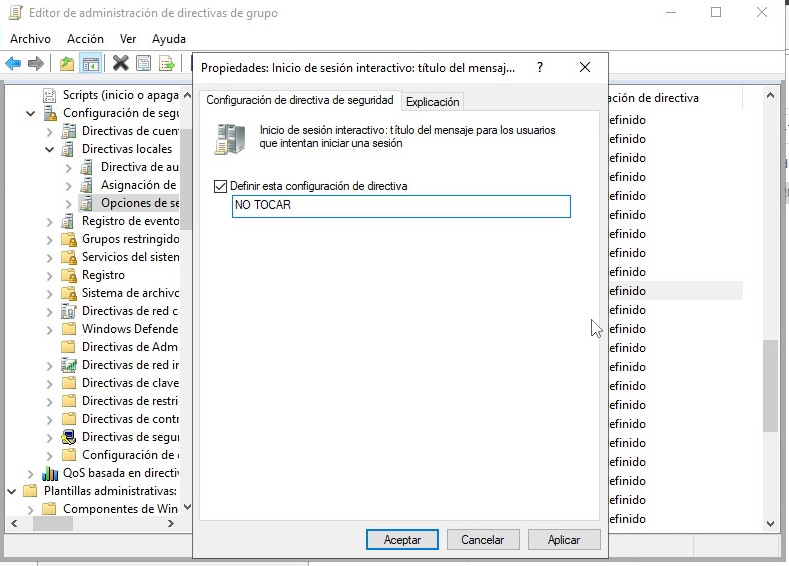Click the Export list toolbar icon

[x=167, y=64]
